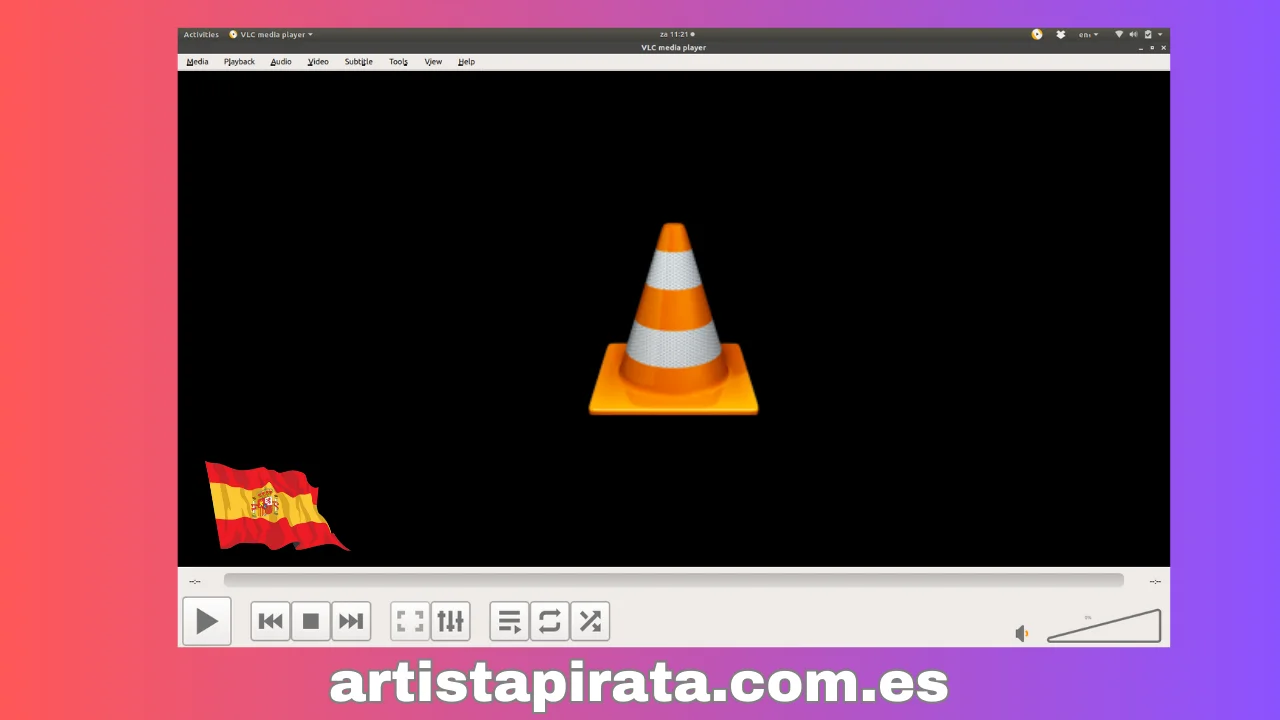The image size is (1280, 720).
Task: Open the system status menu with Wi-Fi icon
Action: (x=1139, y=34)
